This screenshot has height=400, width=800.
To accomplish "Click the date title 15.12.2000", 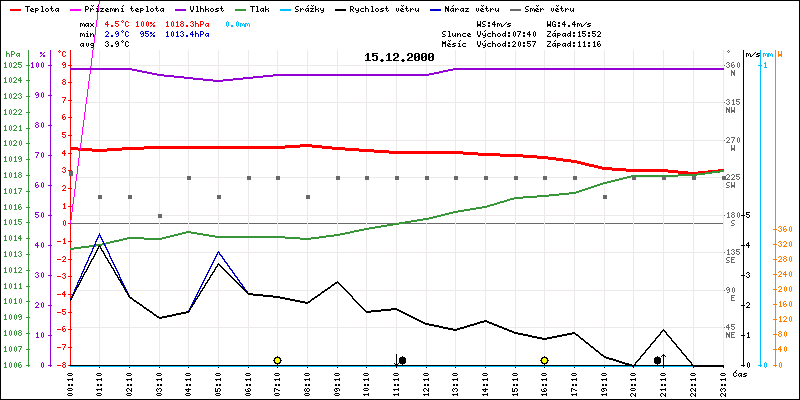I will click(x=399, y=58).
